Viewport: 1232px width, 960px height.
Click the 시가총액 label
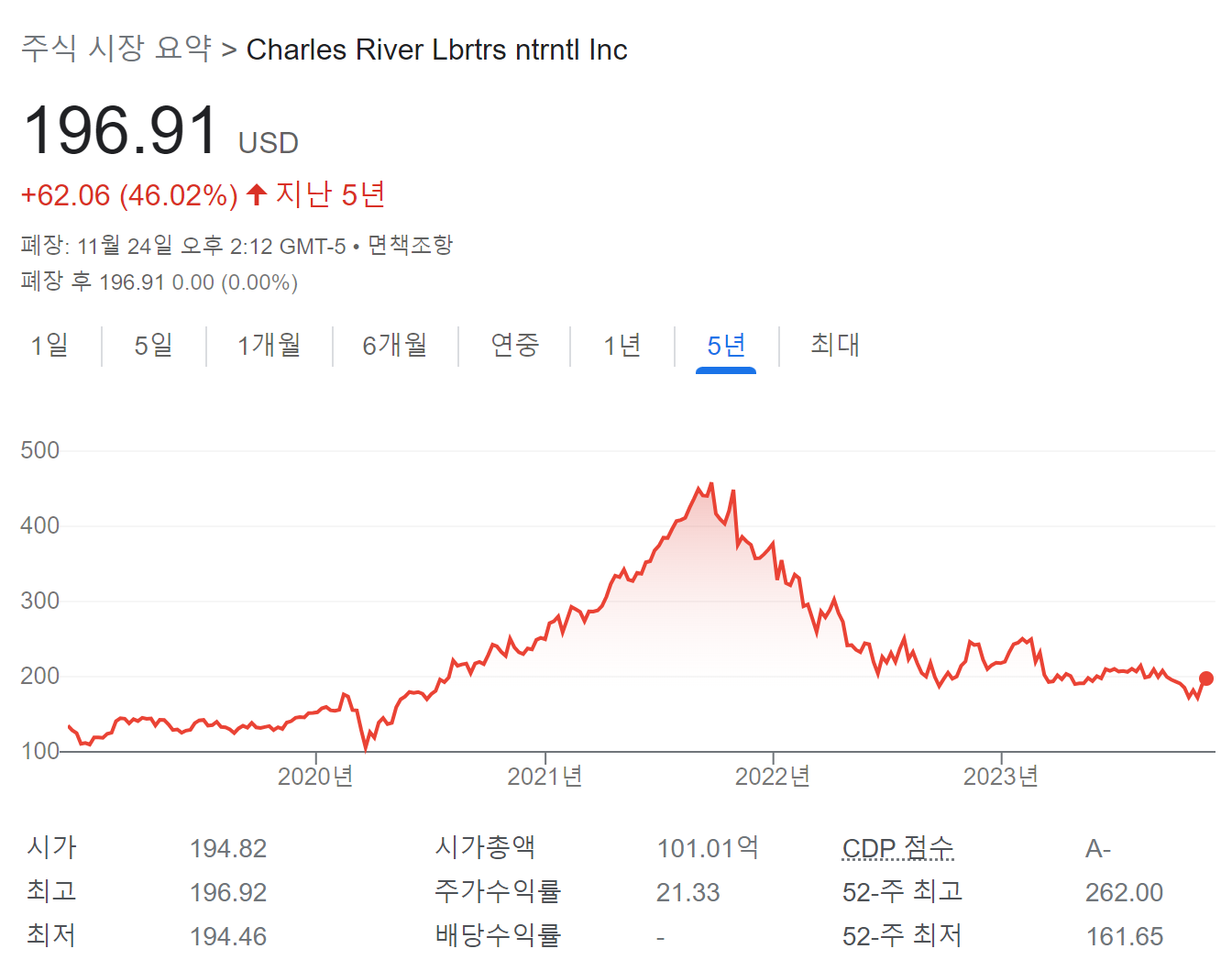[485, 847]
